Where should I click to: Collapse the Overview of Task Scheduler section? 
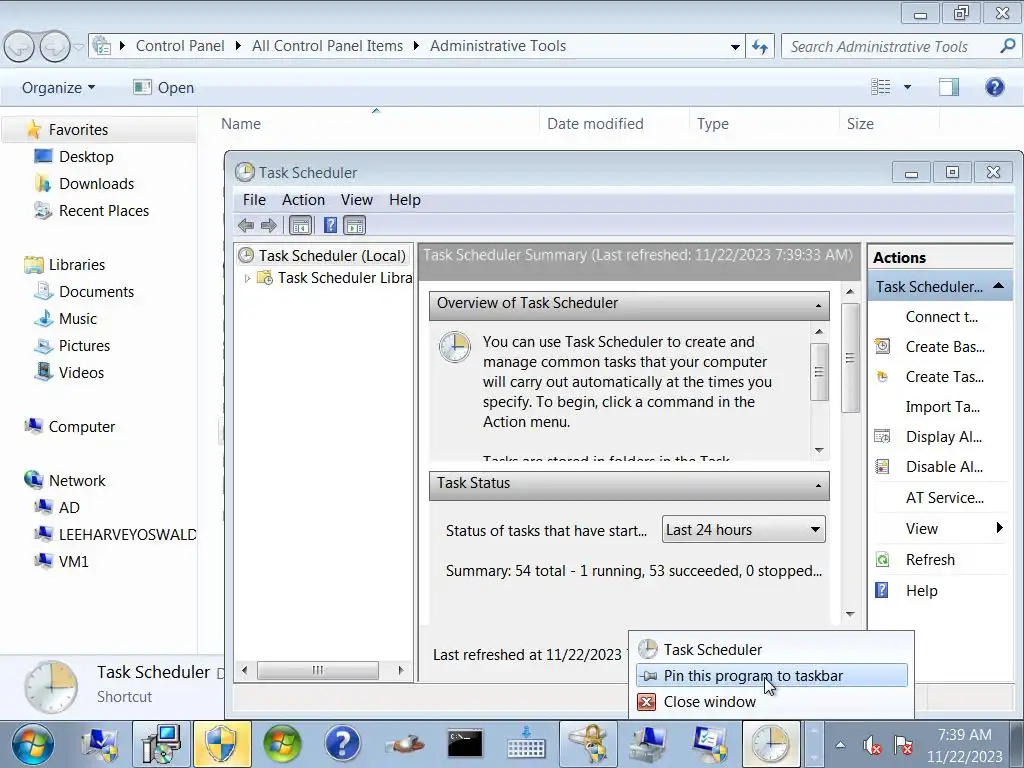click(818, 305)
